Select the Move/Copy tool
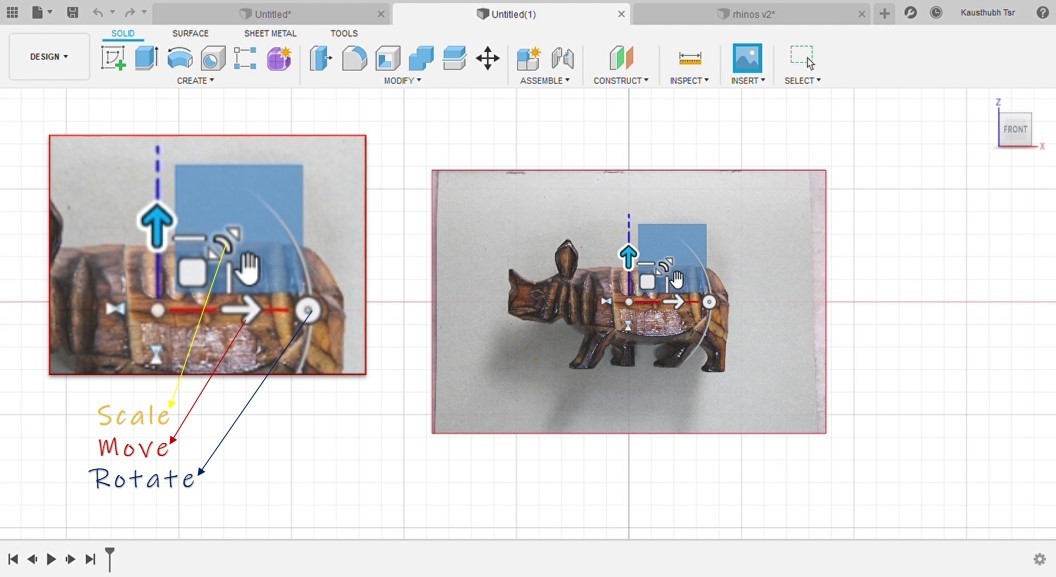The image size is (1056, 577). click(x=488, y=59)
